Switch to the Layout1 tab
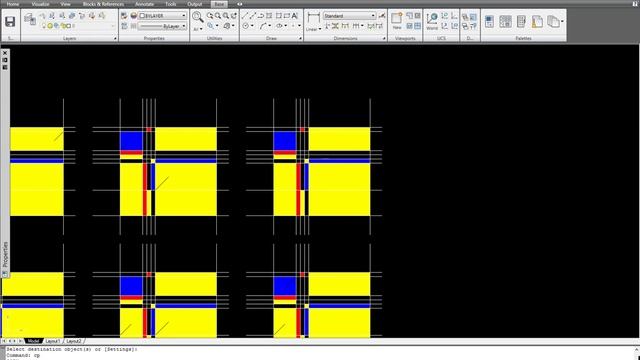 pyautogui.click(x=53, y=341)
